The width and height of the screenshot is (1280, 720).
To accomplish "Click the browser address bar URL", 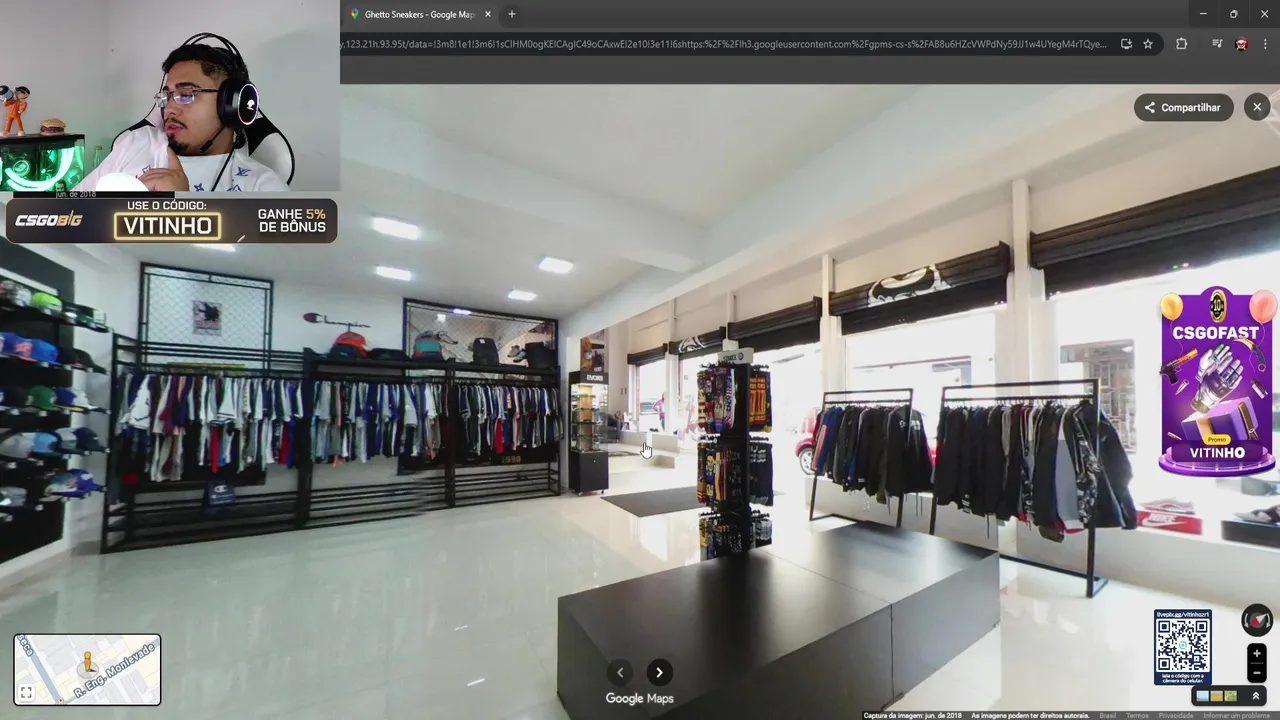I will pos(724,44).
